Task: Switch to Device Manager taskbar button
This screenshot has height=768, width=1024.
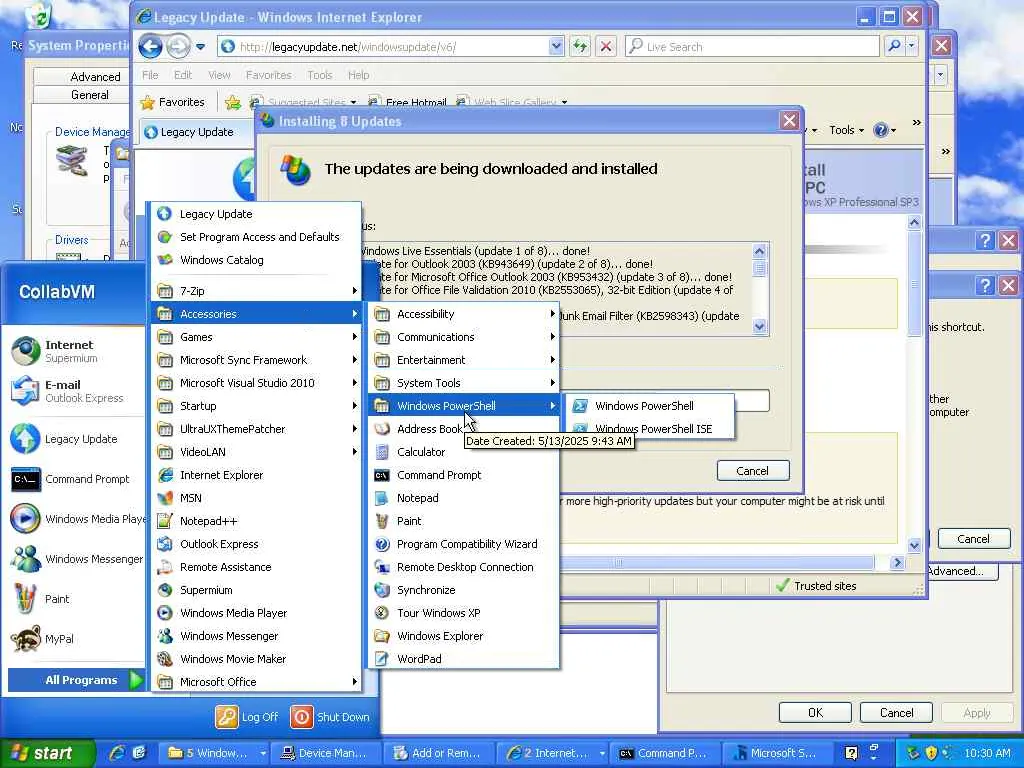Action: [324, 753]
